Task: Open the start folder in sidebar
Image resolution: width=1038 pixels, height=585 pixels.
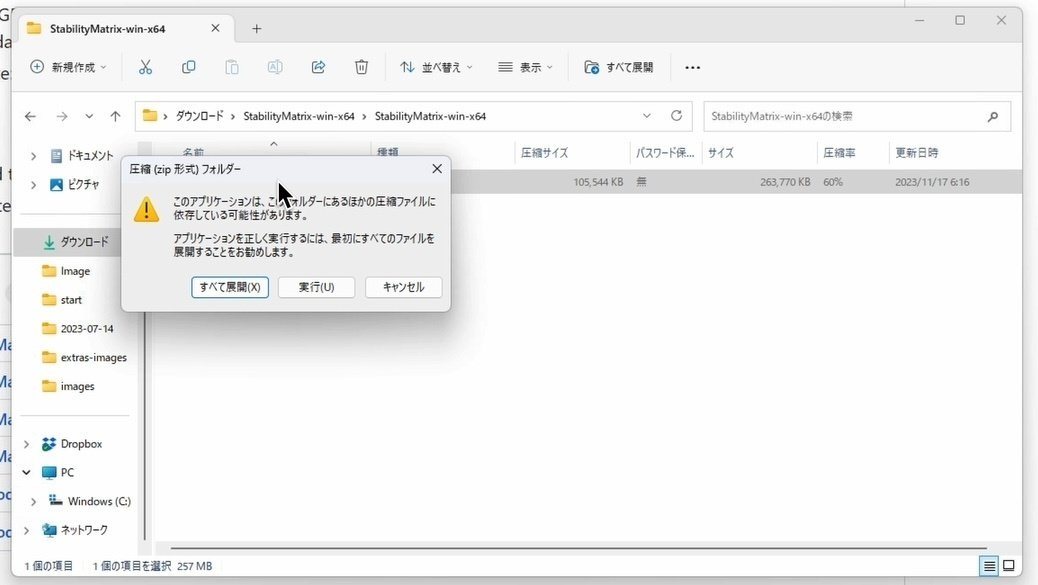Action: tap(62, 300)
